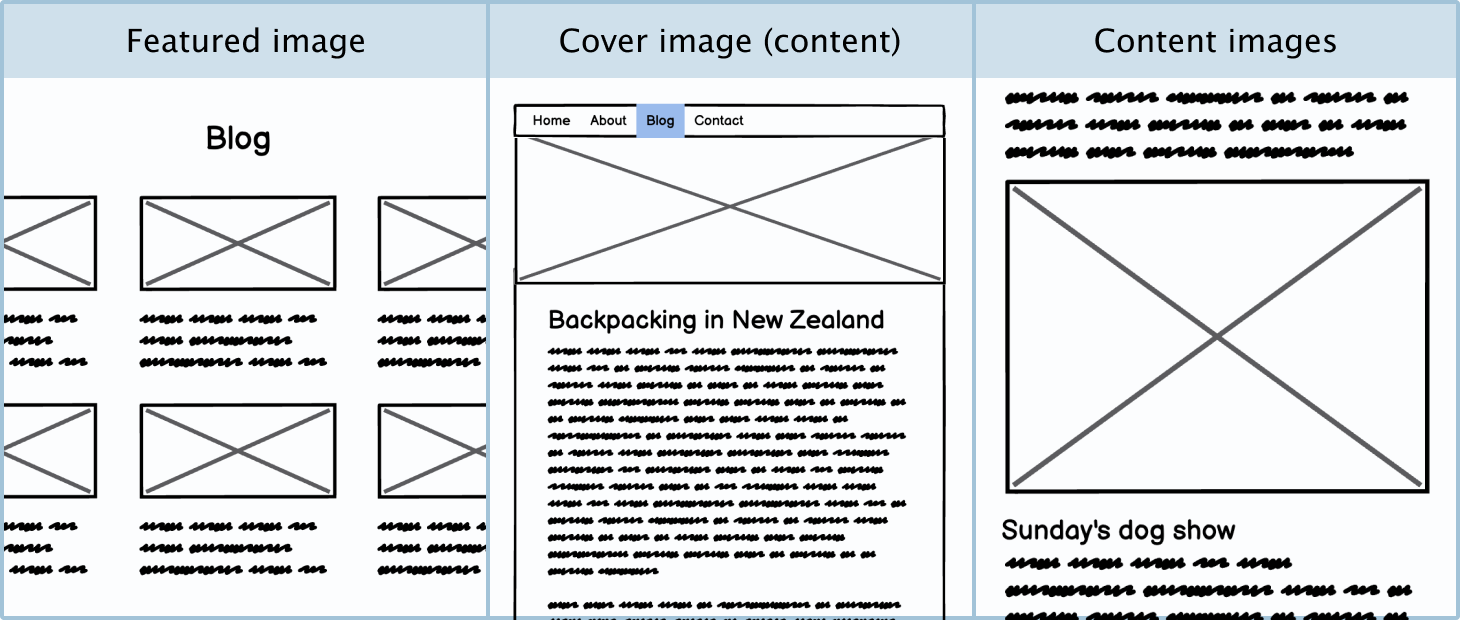Open the About navigation link
This screenshot has height=620, width=1460.
click(608, 121)
